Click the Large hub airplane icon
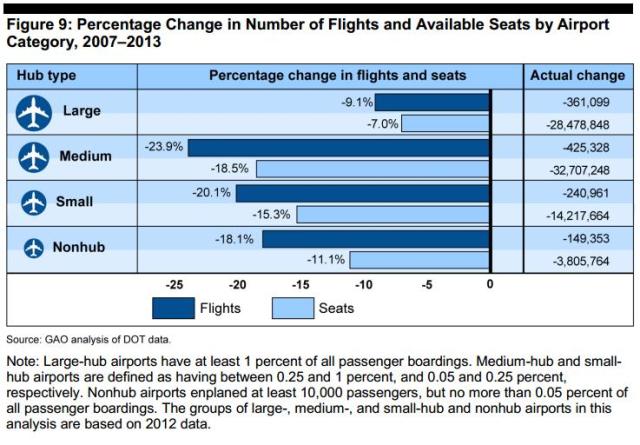Image resolution: width=640 pixels, height=445 pixels. [x=34, y=113]
